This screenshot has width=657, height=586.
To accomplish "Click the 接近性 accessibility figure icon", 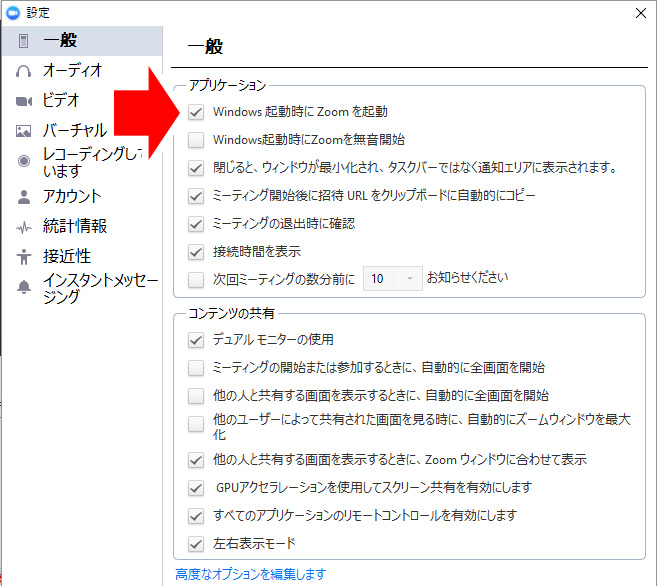I will tap(24, 257).
